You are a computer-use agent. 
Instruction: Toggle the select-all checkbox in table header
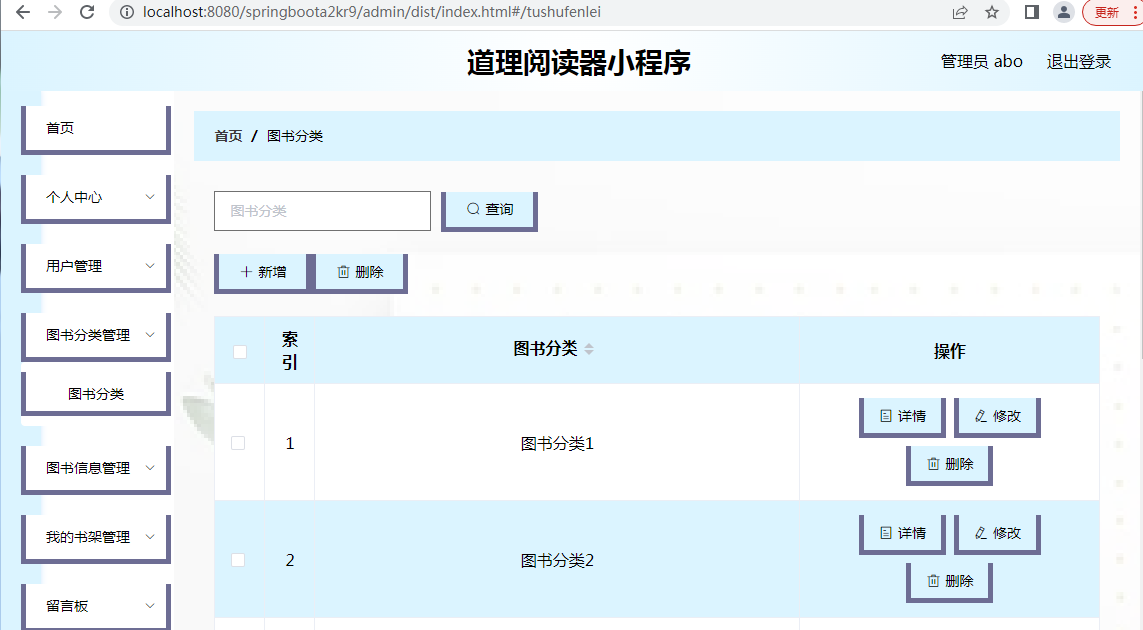[239, 351]
